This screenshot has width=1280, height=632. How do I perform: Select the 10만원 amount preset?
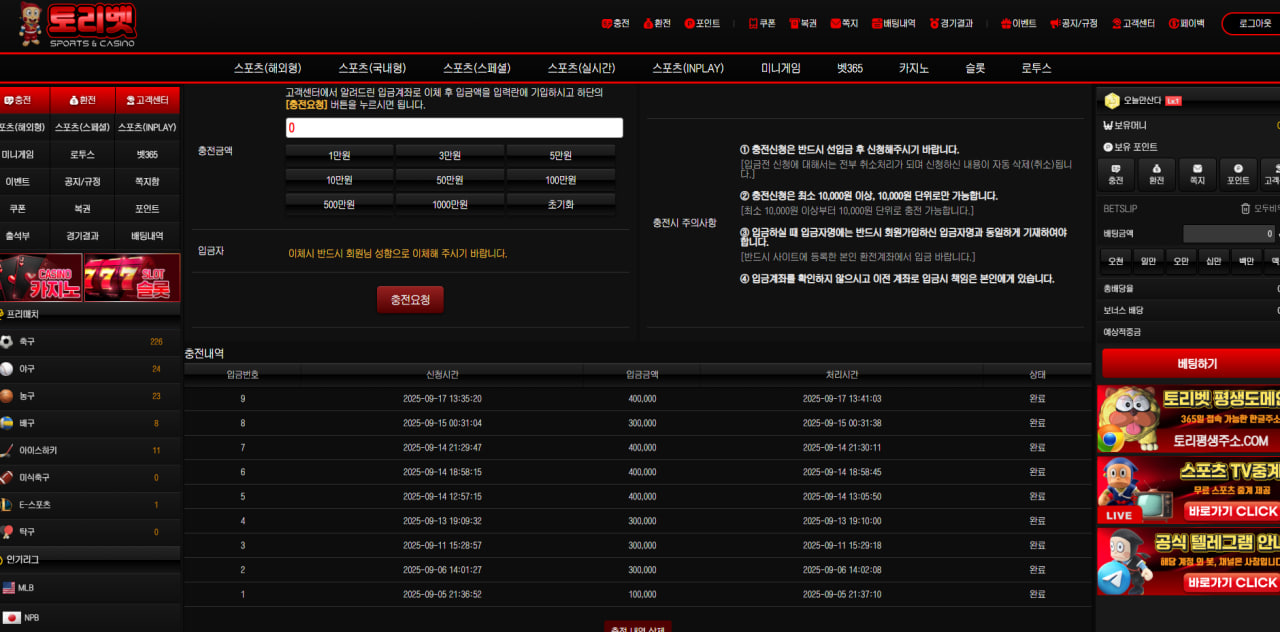point(339,180)
